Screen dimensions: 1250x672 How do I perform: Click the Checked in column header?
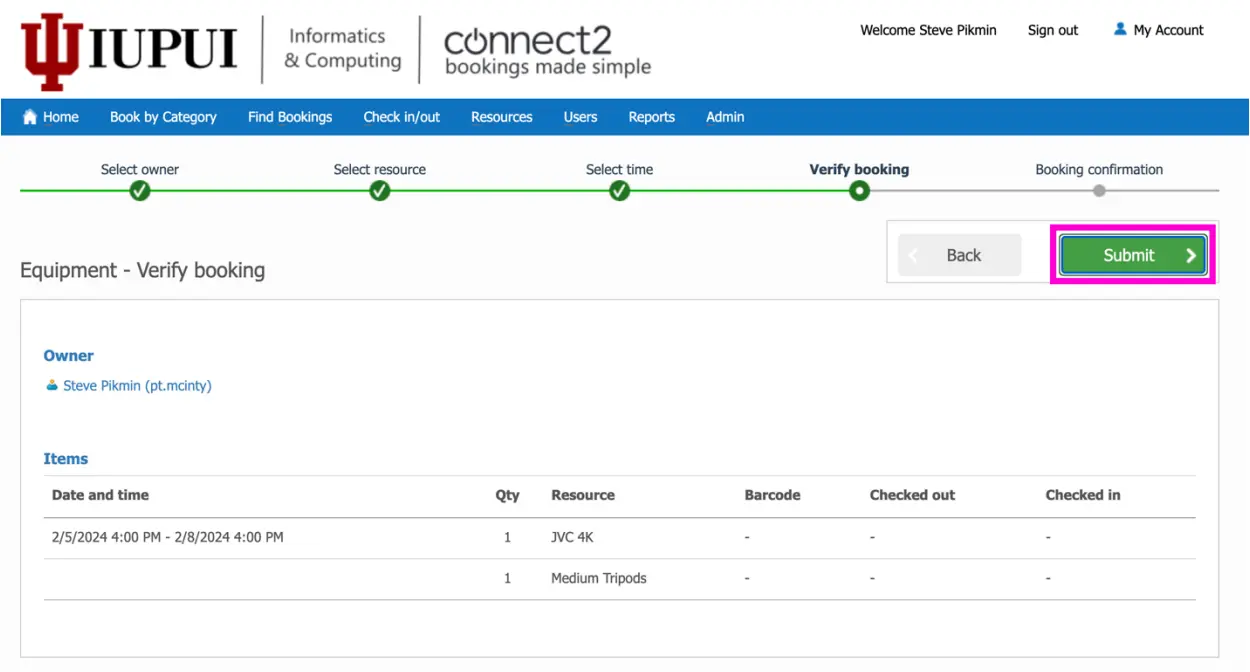coord(1083,495)
